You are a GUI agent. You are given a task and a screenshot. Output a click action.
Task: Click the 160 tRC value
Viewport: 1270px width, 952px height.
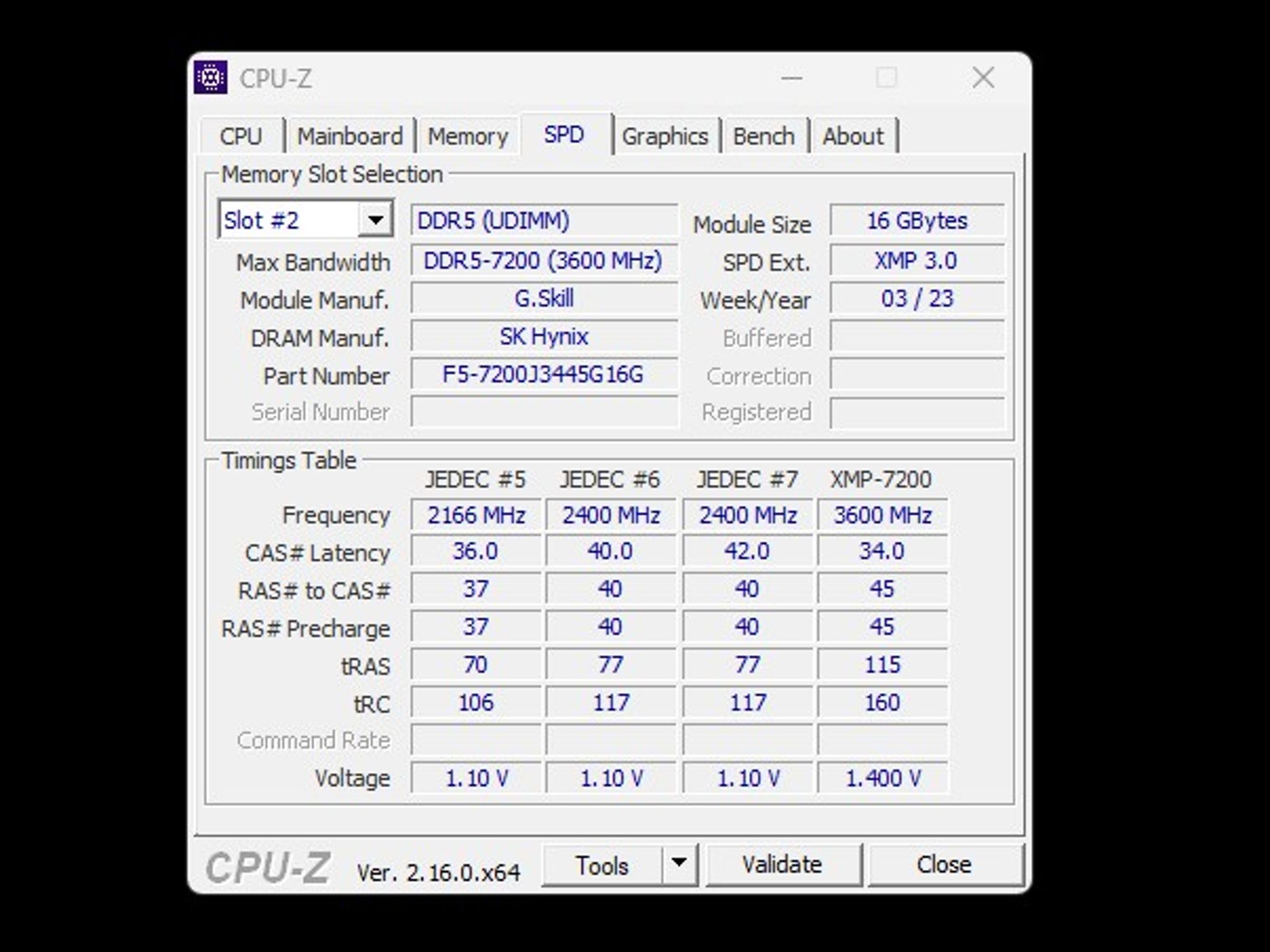[882, 702]
